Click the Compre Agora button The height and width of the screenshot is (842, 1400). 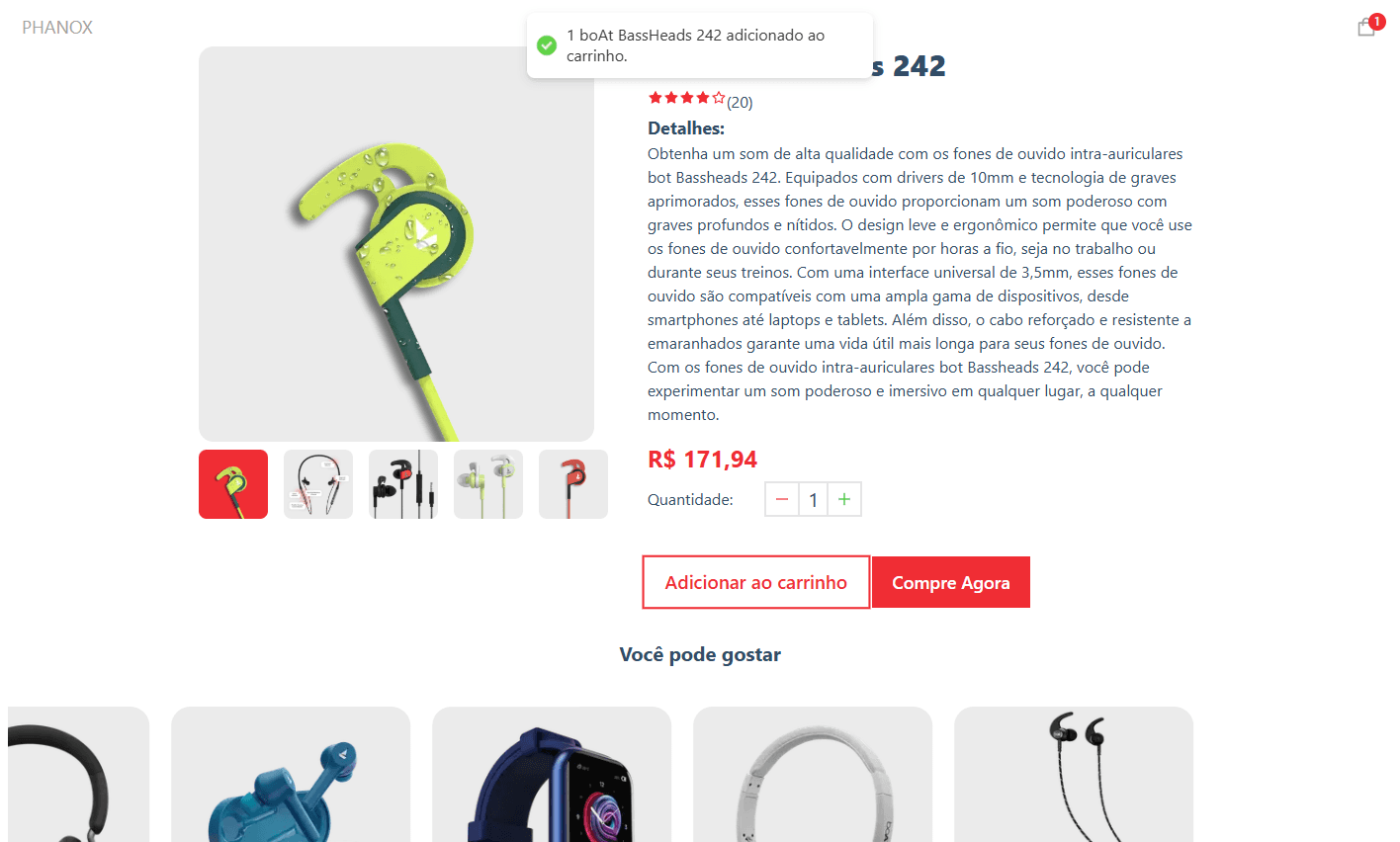(x=951, y=582)
